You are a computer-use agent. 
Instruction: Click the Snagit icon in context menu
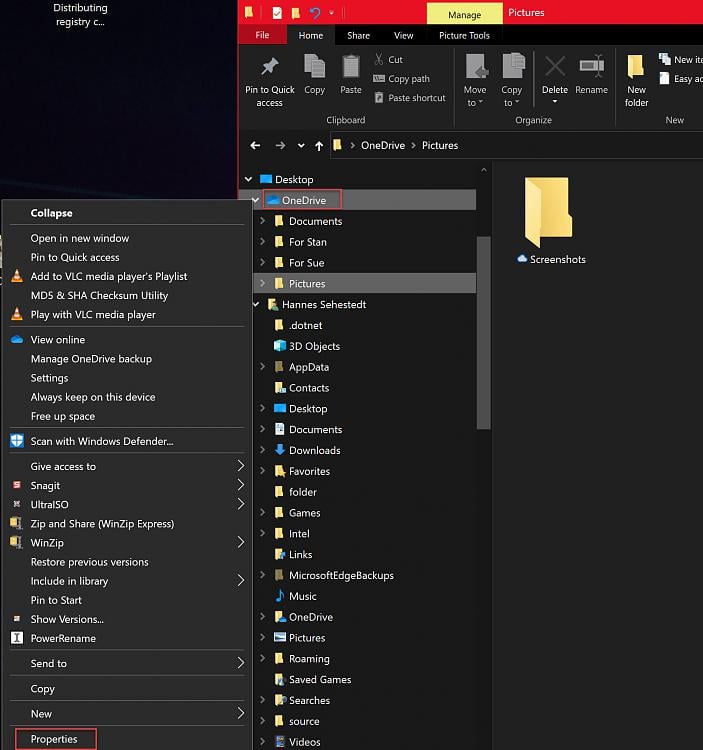[x=17, y=485]
